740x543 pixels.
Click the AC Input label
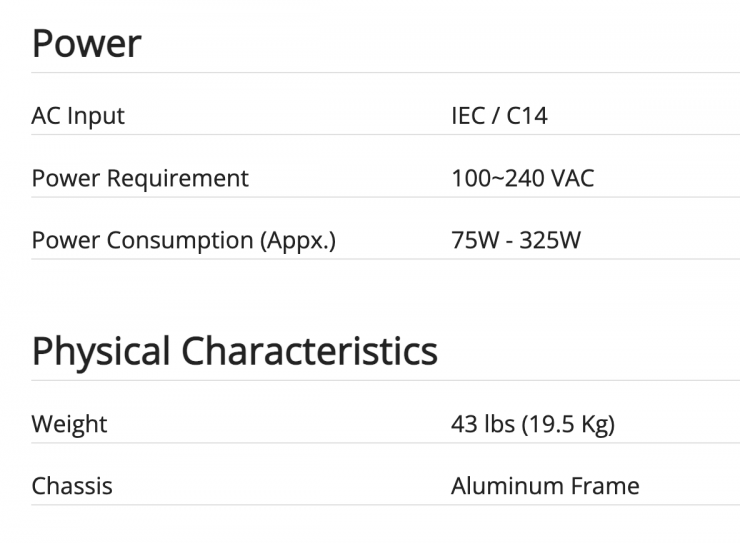78,116
